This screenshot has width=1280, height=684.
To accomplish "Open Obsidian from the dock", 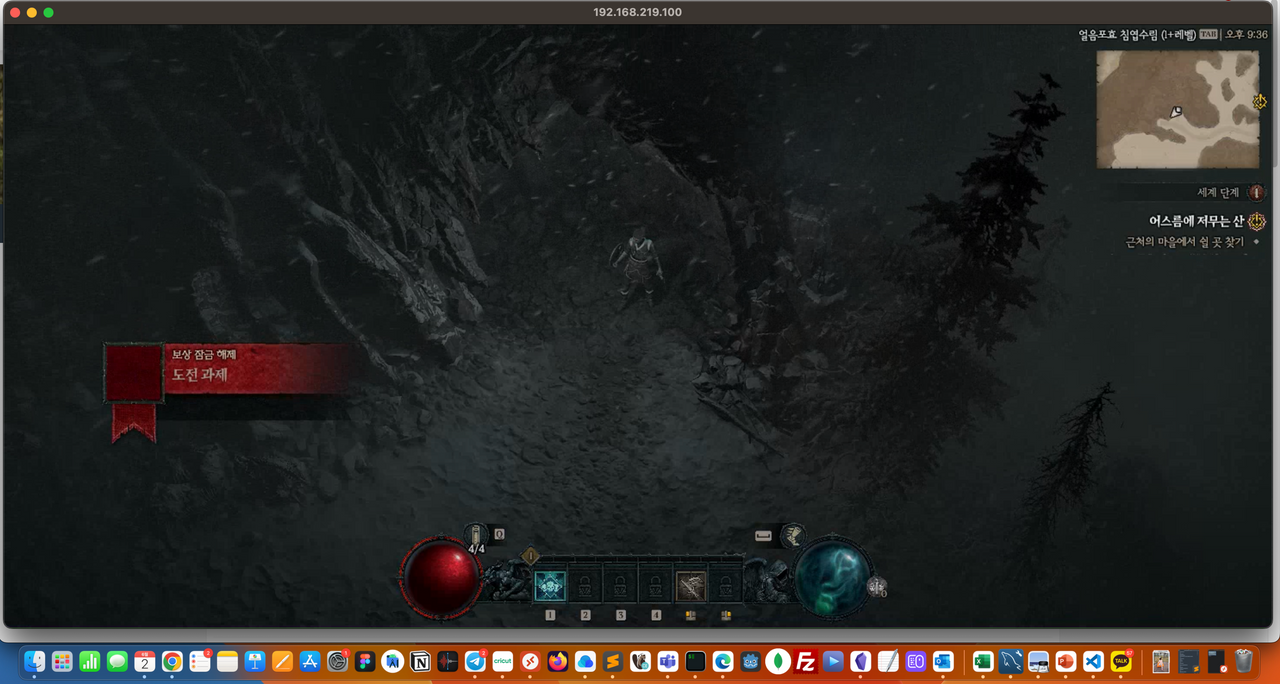I will point(860,661).
